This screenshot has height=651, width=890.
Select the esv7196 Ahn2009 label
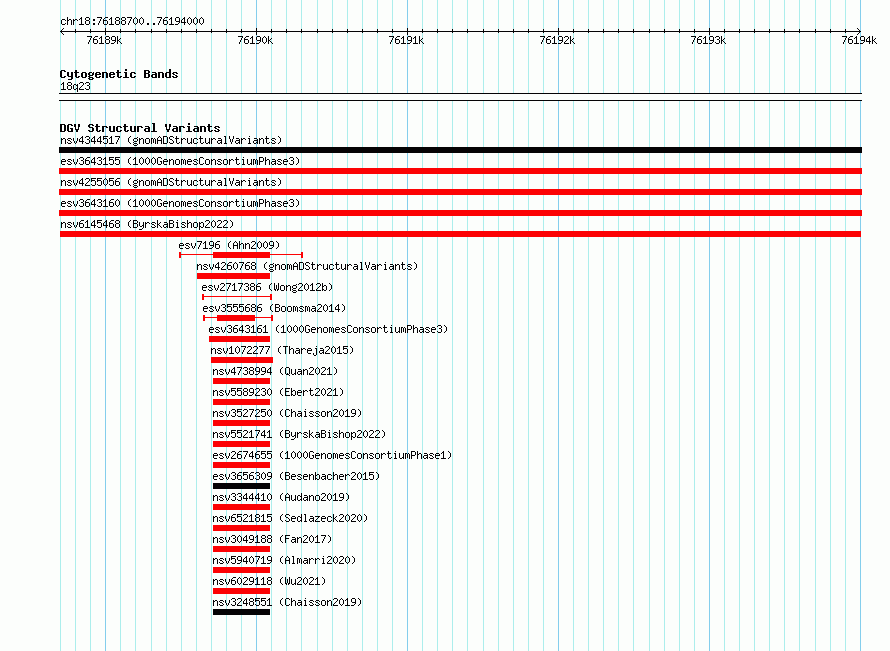229,245
